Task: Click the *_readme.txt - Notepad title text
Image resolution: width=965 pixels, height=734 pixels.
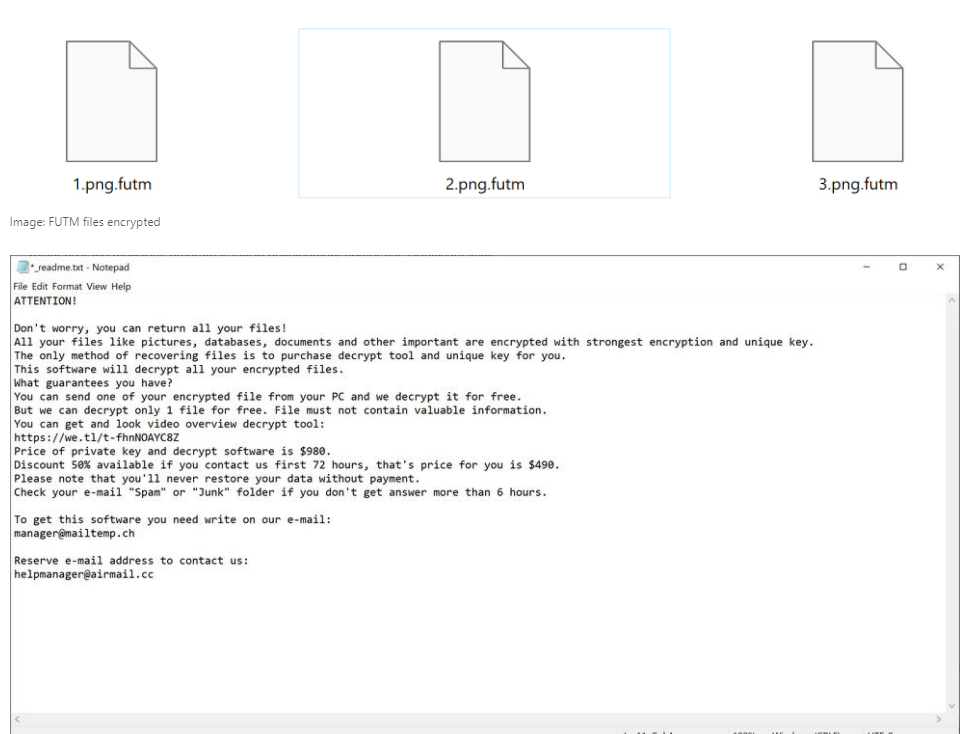Action: click(x=80, y=267)
